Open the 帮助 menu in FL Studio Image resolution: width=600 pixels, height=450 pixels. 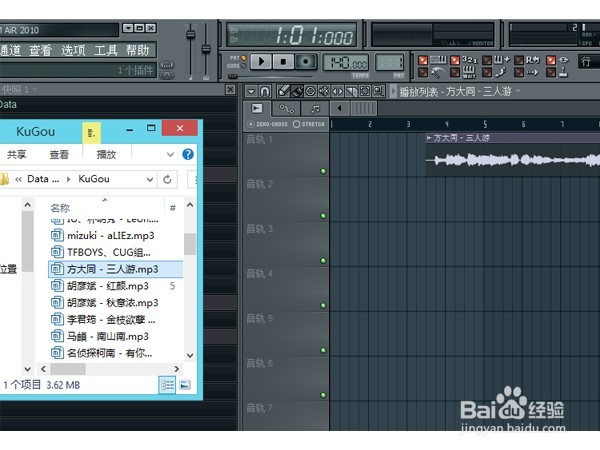(x=137, y=50)
